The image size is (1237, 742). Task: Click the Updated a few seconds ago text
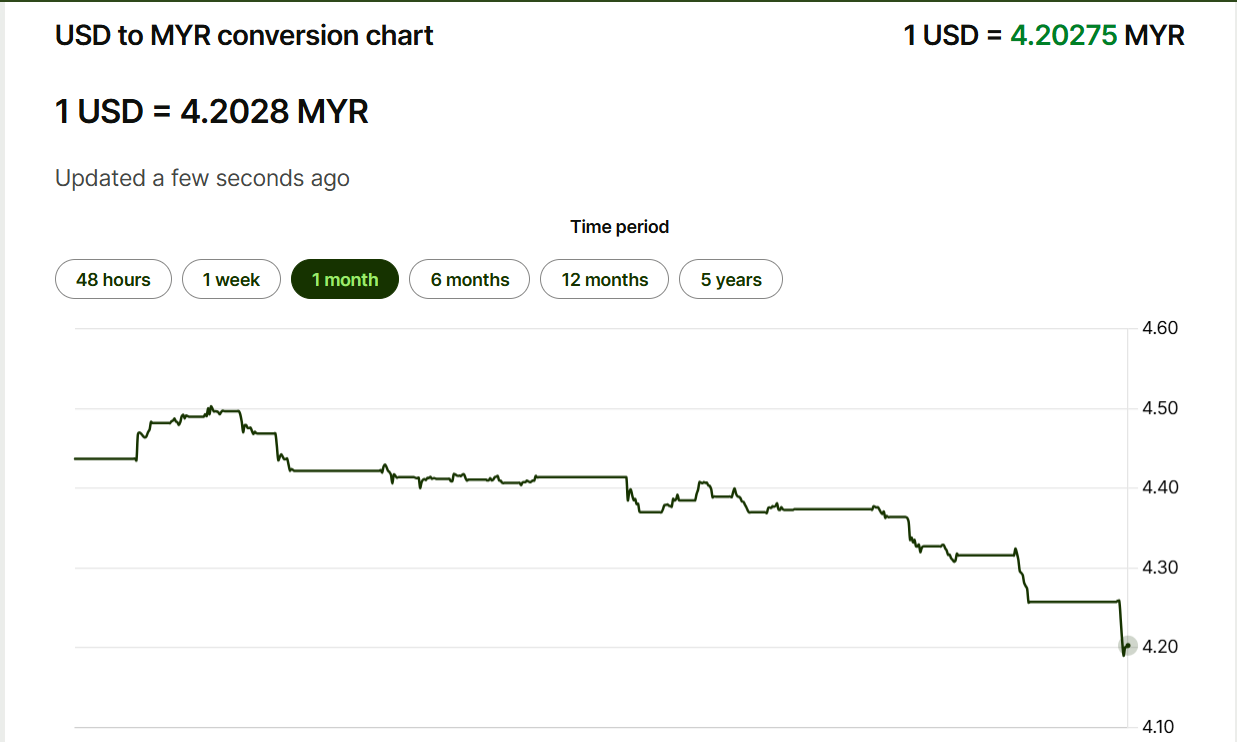pyautogui.click(x=202, y=179)
